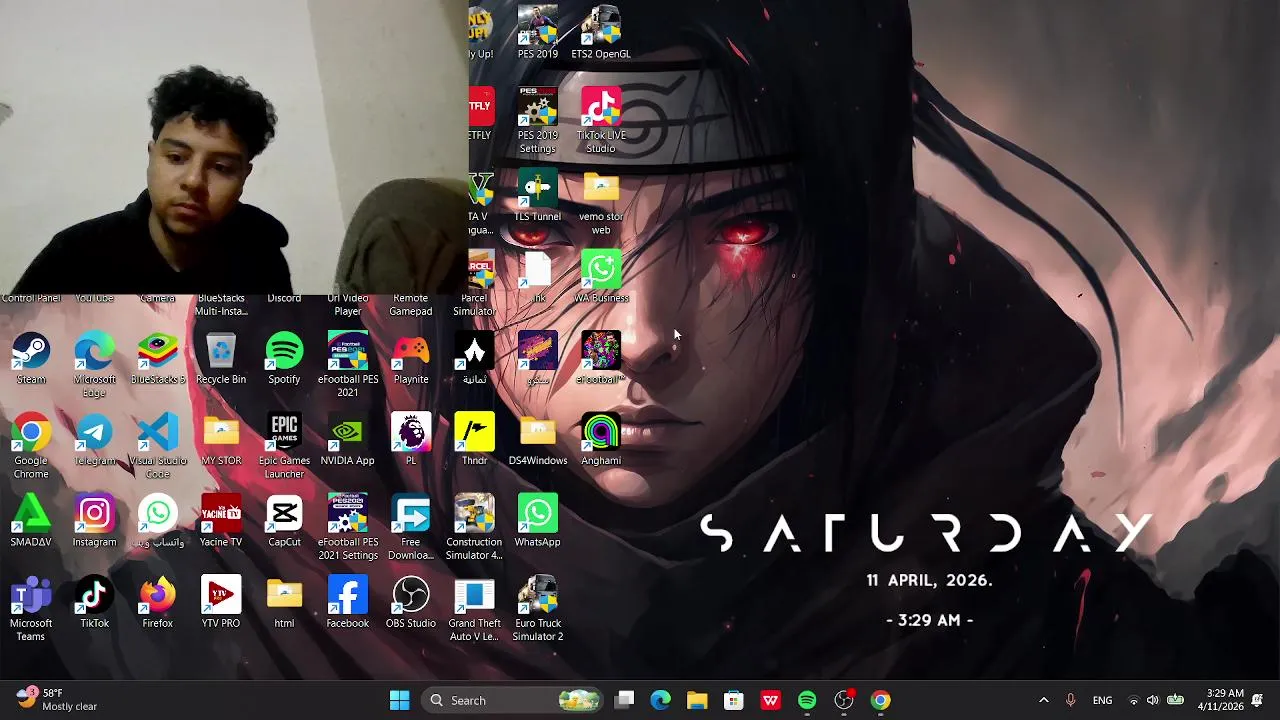Image resolution: width=1280 pixels, height=720 pixels.
Task: Select the html folder on desktop
Action: coord(284,603)
